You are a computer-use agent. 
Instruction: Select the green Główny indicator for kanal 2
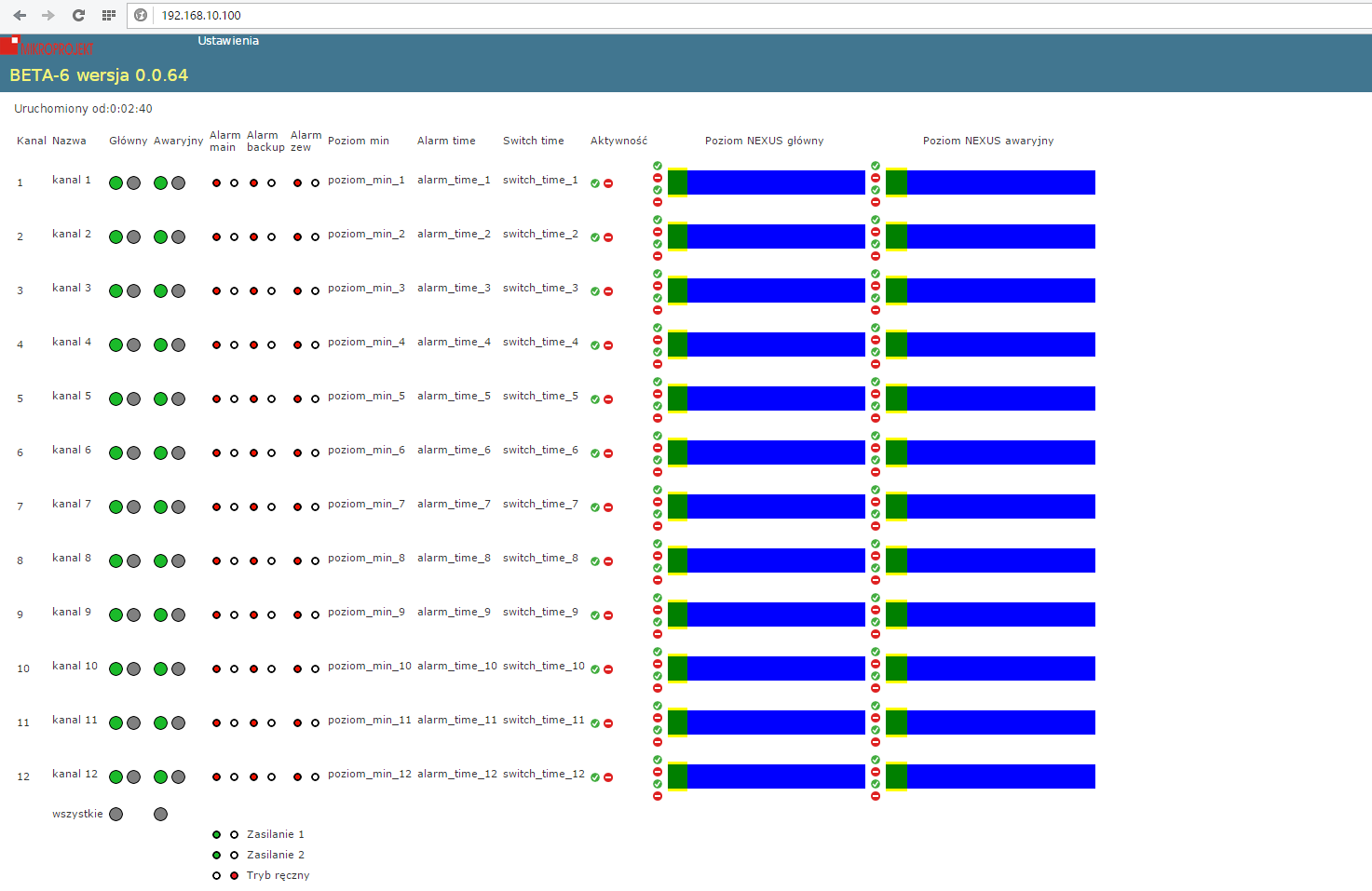point(116,237)
